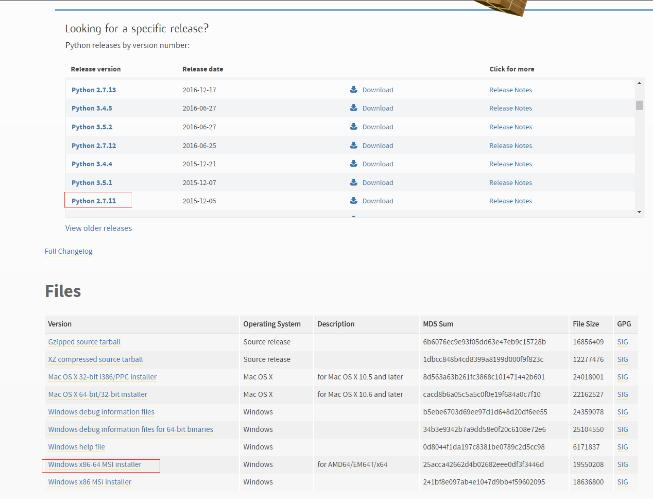Open SIG for Windows help file

(623, 447)
